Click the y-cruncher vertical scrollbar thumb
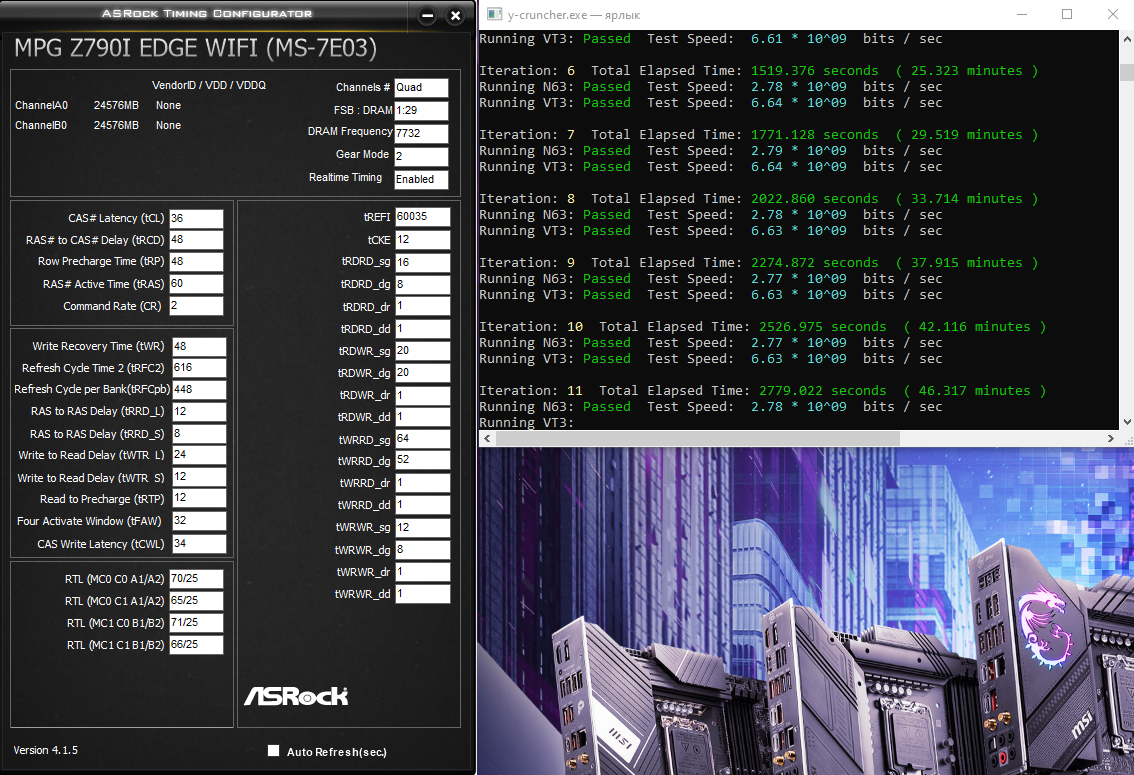1134x775 pixels. (x=1127, y=72)
